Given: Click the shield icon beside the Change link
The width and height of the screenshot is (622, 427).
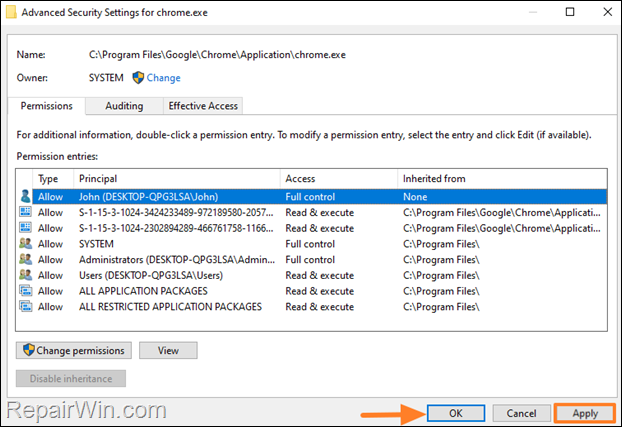Looking at the screenshot, I should click(x=138, y=78).
